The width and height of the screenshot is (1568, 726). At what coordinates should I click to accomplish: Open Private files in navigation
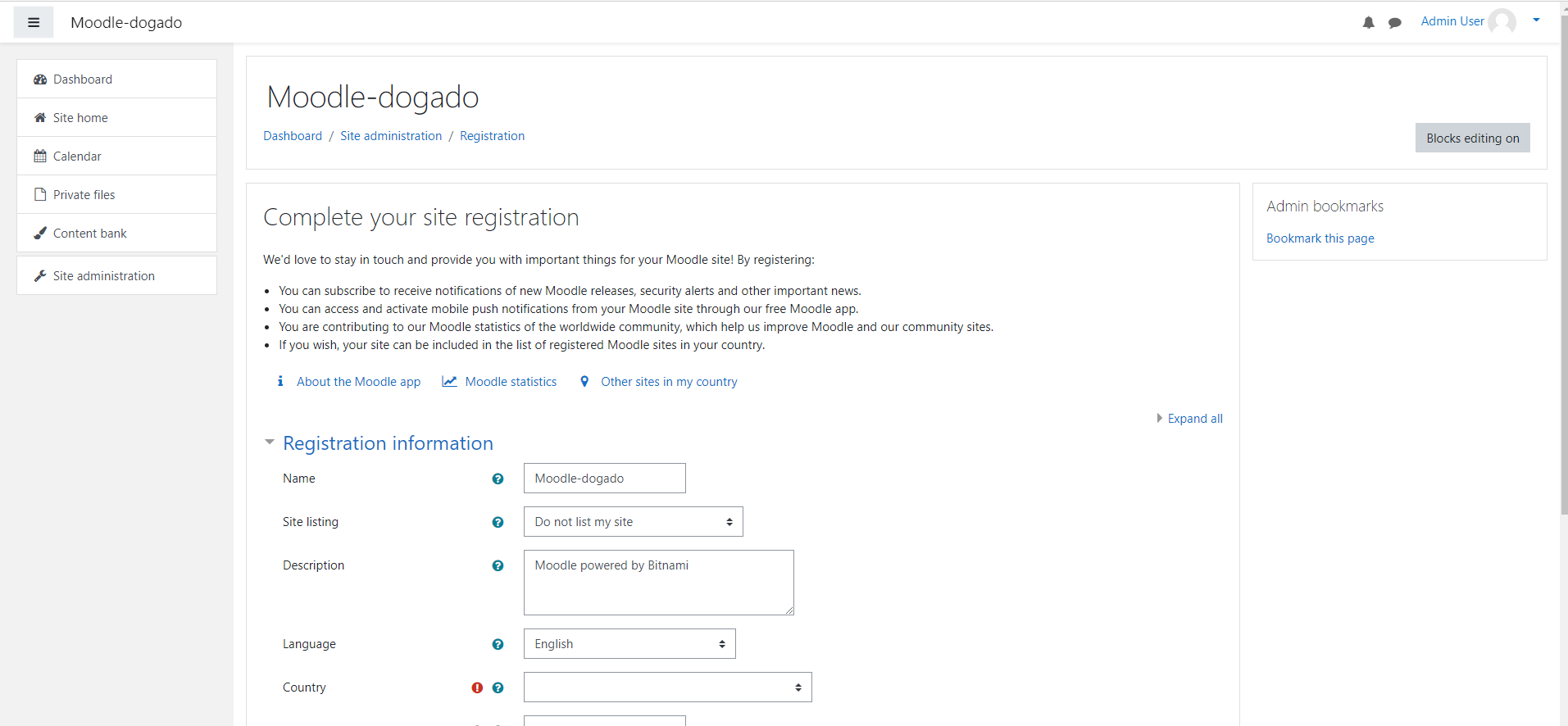tap(116, 195)
